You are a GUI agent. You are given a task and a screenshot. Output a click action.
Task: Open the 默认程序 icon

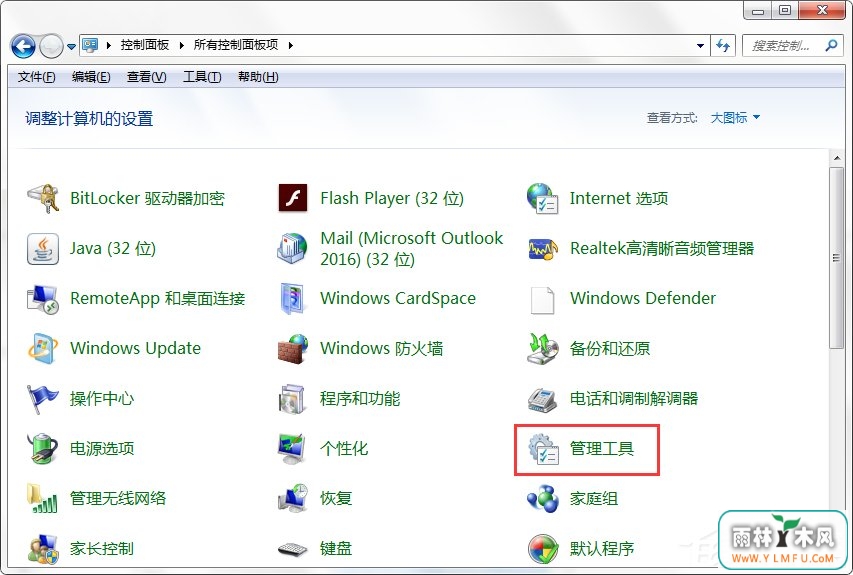coord(543,548)
